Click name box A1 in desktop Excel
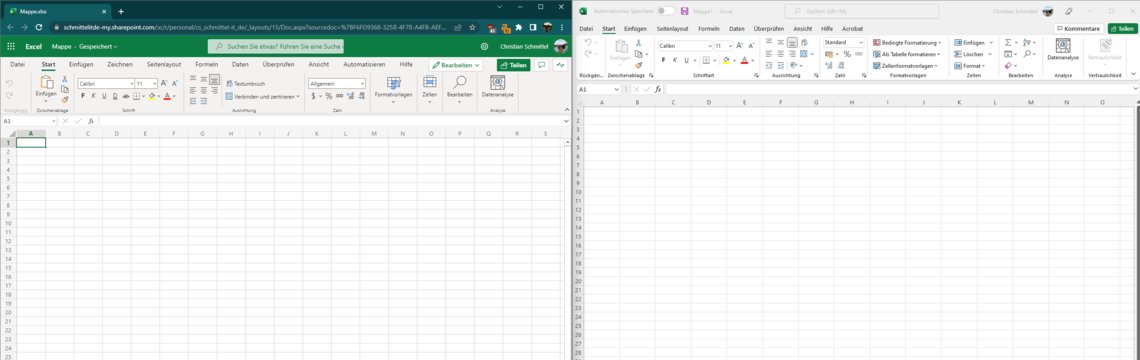This screenshot has width=1140, height=360. tap(598, 89)
